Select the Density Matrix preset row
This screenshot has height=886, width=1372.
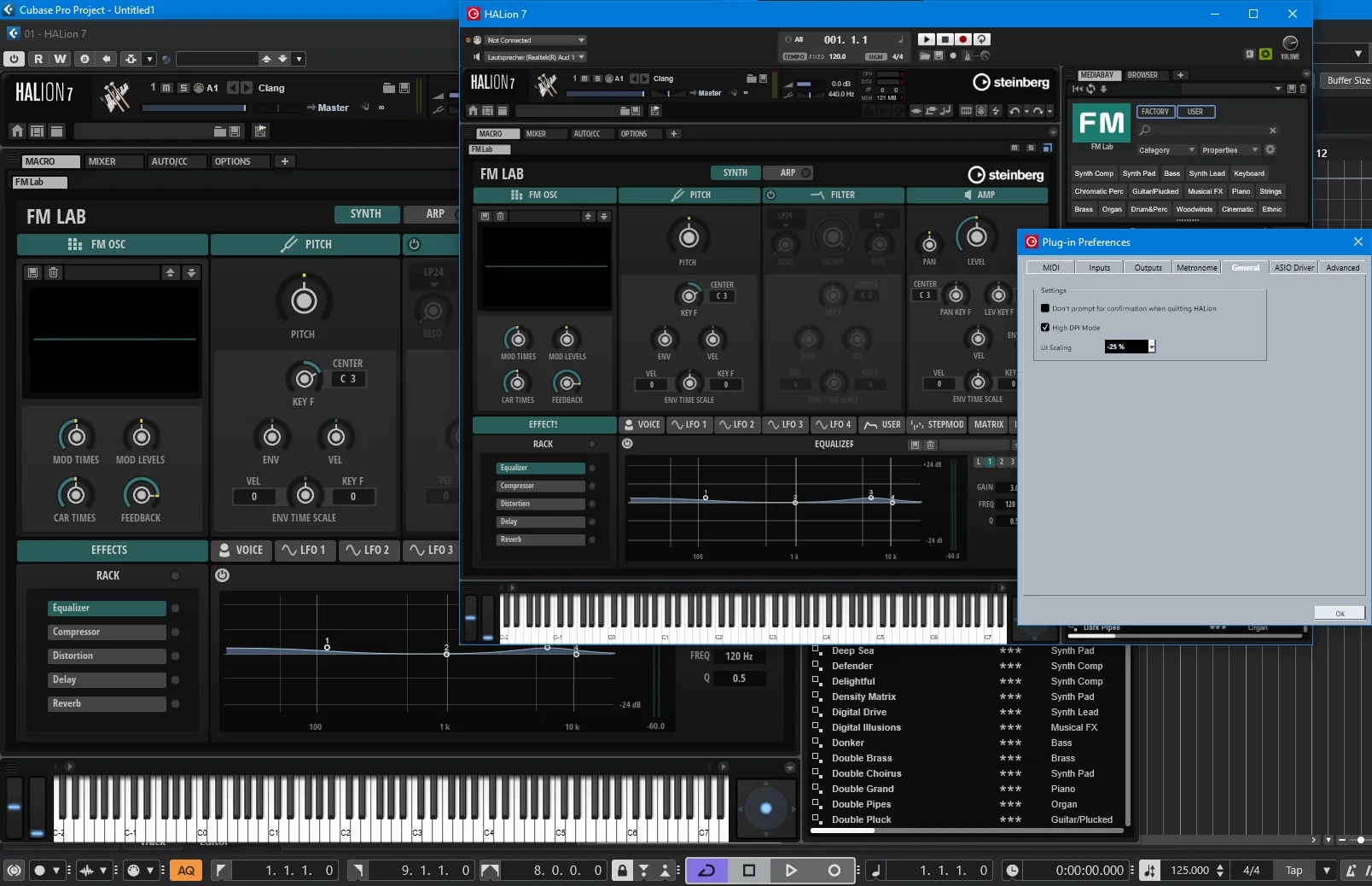(x=968, y=697)
